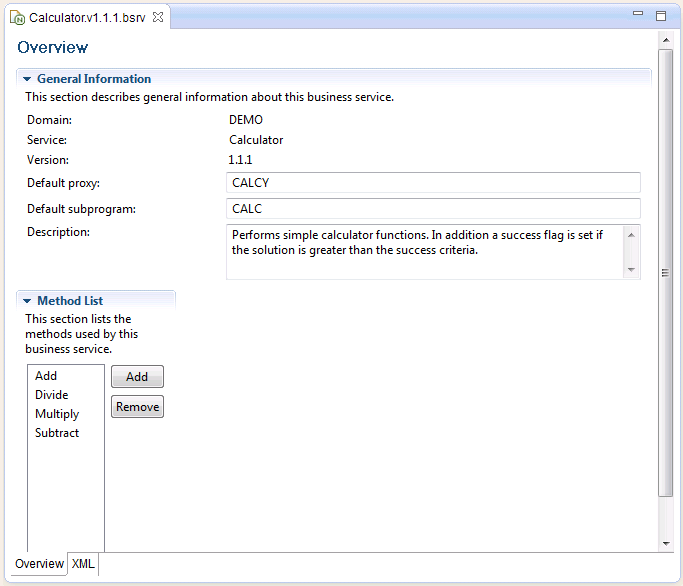Select Multiply method in the list
Viewport: 683px width, 586px height.
tap(57, 414)
